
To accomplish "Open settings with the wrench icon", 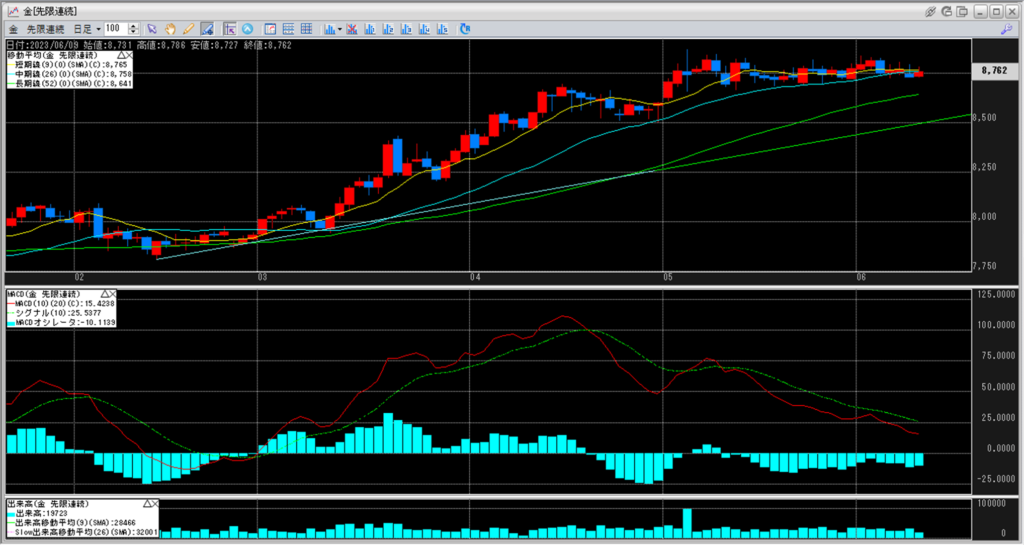I will click(x=1005, y=29).
